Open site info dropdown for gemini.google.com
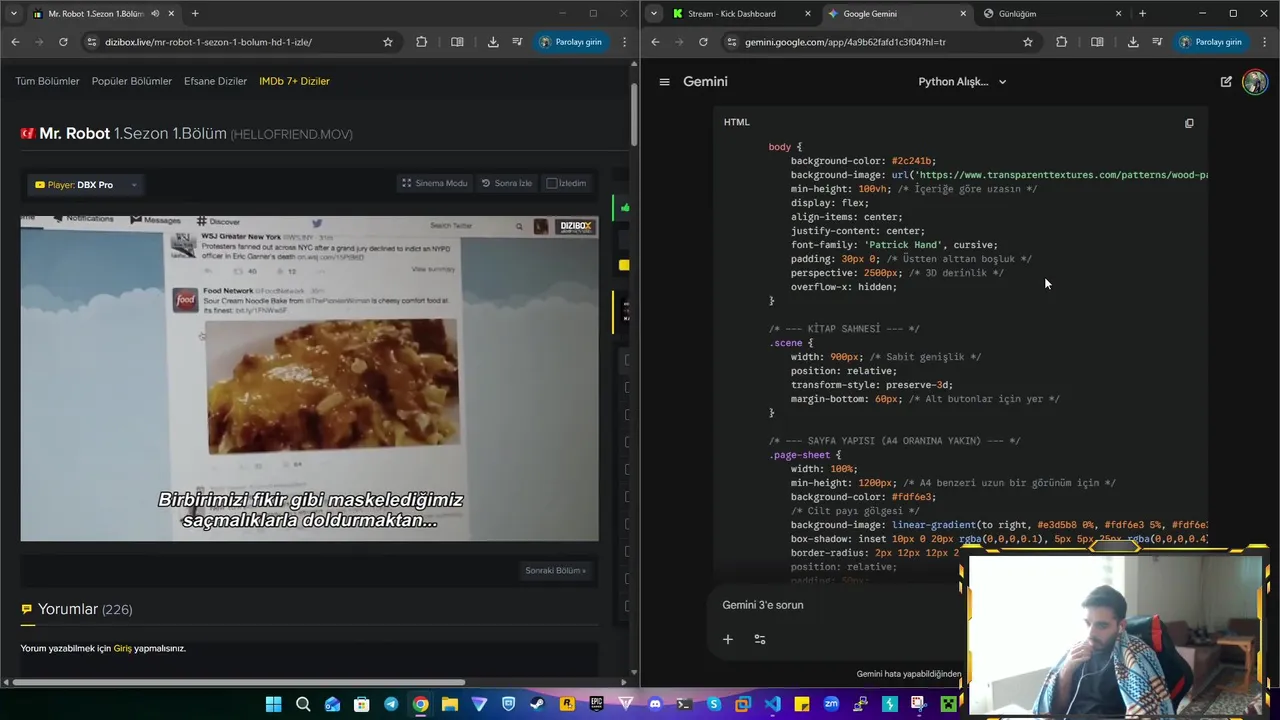The width and height of the screenshot is (1280, 720). 732,42
